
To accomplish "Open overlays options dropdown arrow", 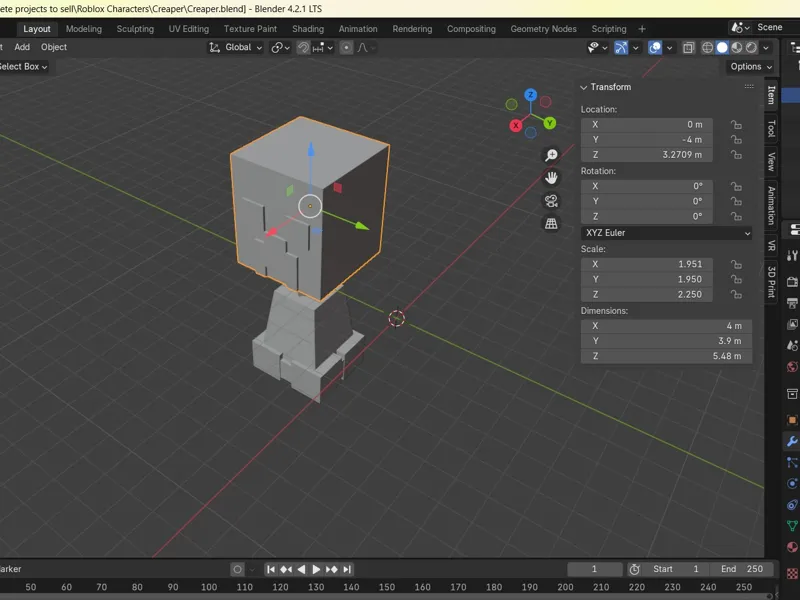I will pos(669,47).
